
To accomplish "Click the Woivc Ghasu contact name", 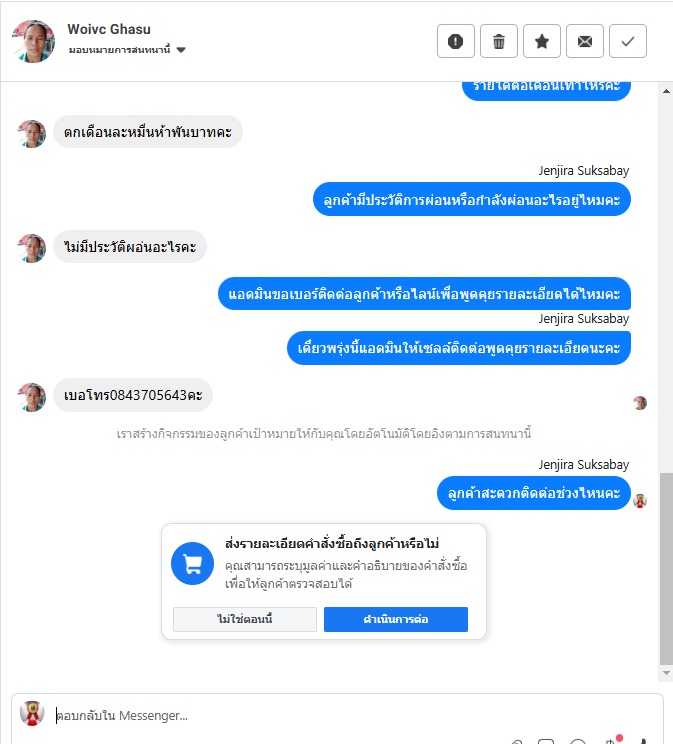I will (109, 29).
